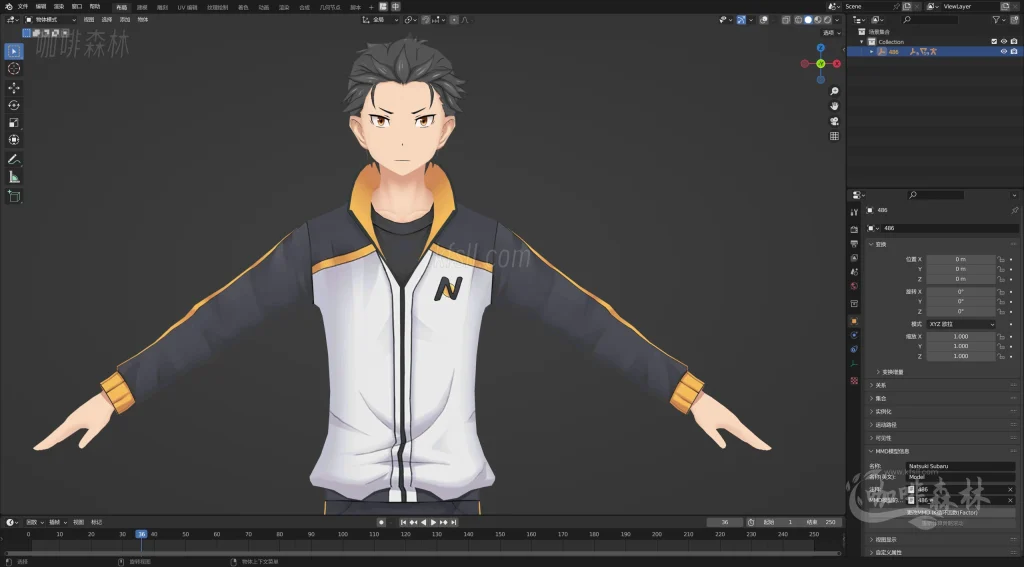Open the XYZ Euler rotation mode dropdown
The image size is (1024, 567).
[x=961, y=324]
